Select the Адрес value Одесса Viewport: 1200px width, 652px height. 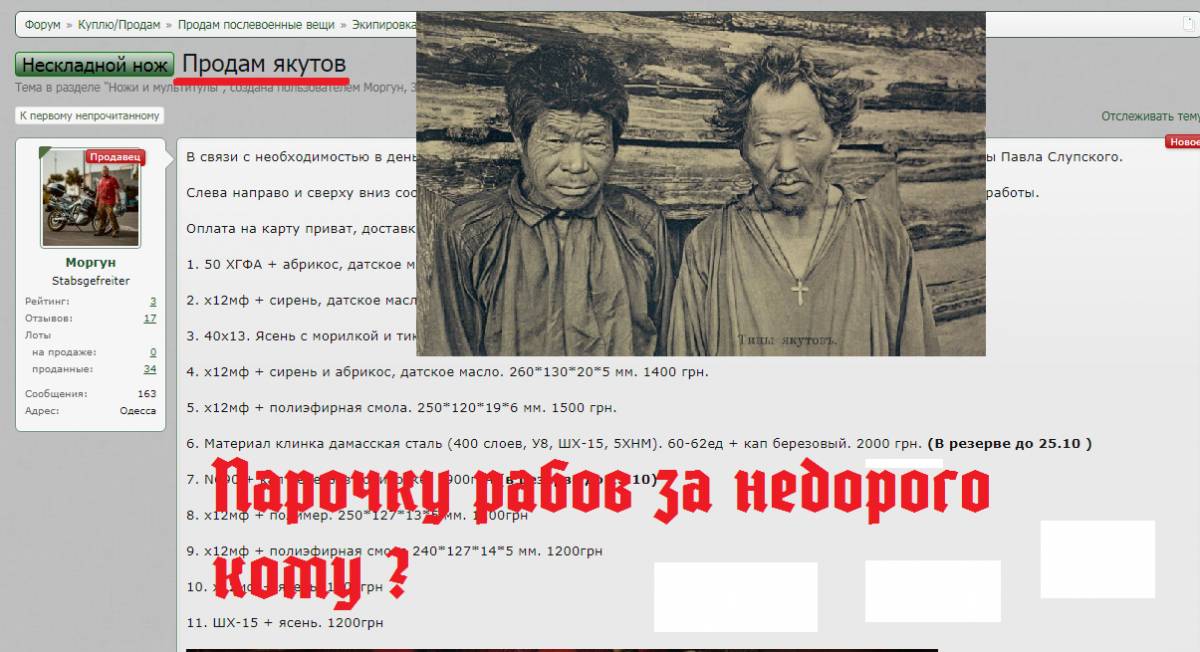[138, 411]
